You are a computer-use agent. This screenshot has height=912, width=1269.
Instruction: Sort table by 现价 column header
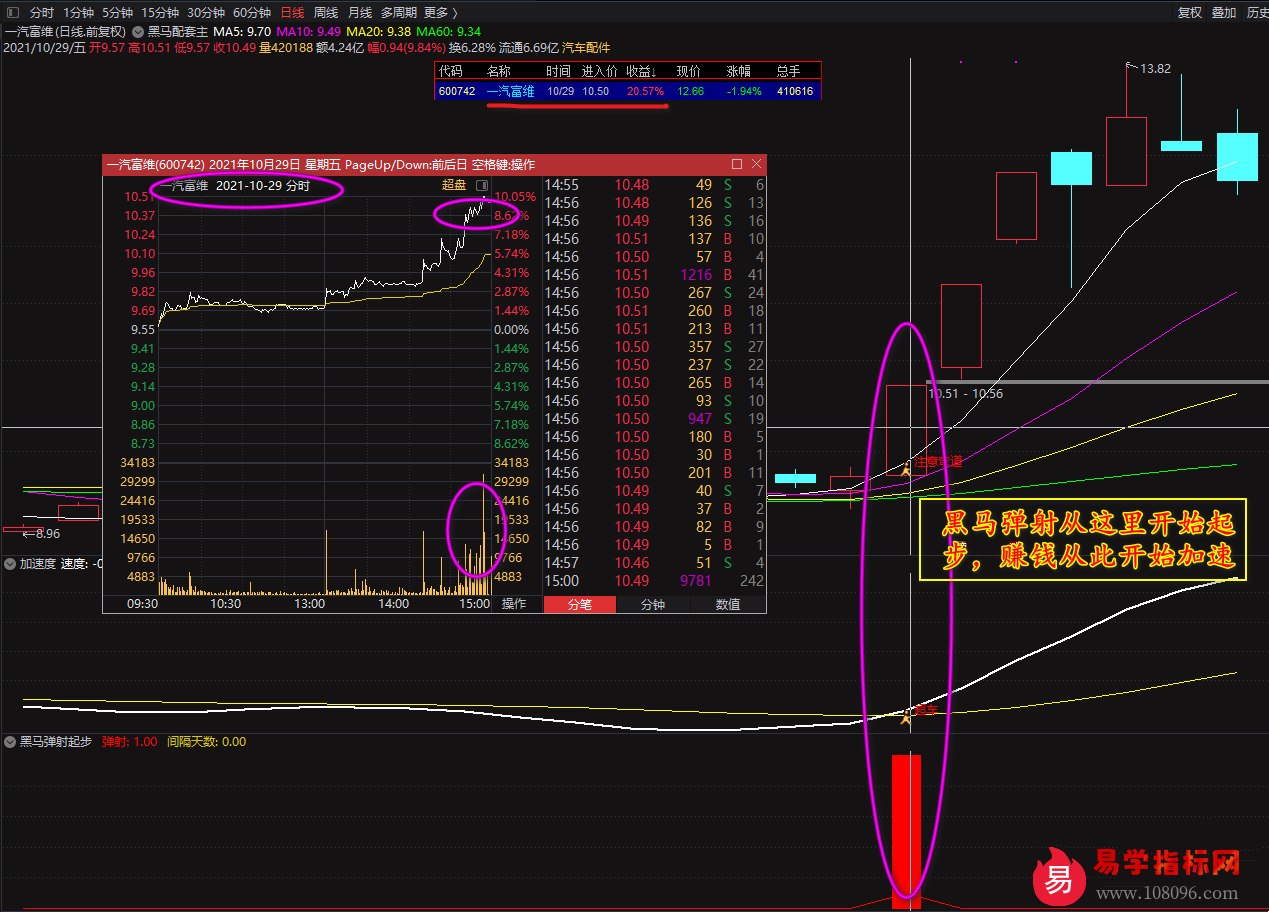(x=689, y=71)
